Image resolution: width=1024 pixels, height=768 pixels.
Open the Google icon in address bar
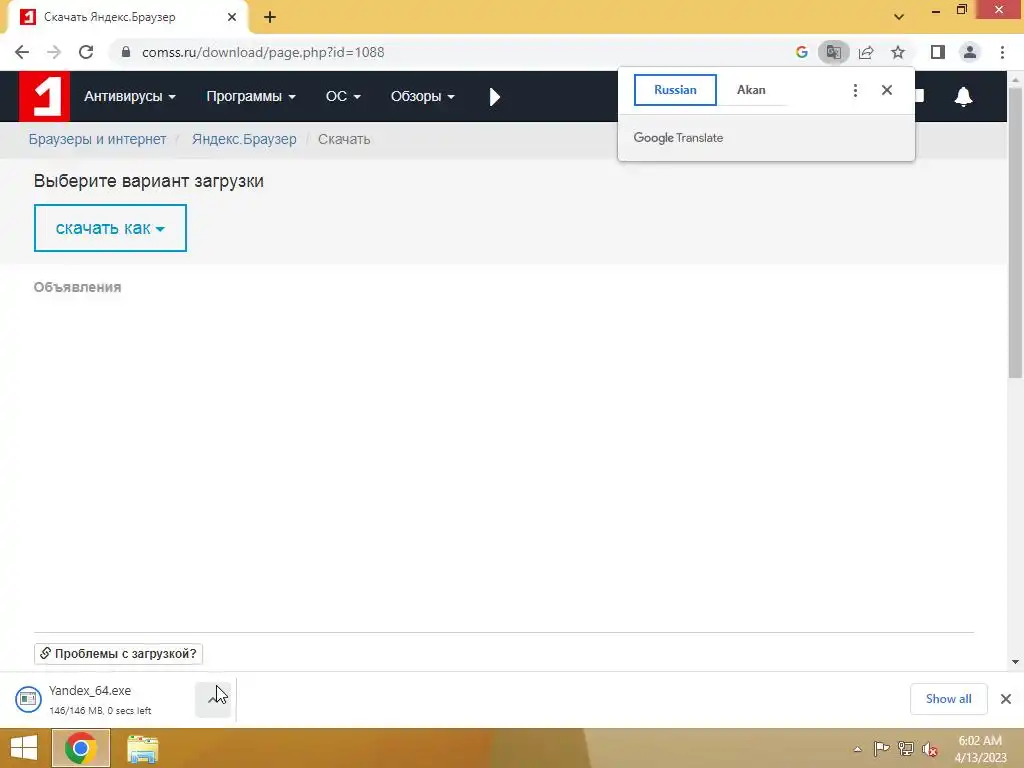coord(801,52)
